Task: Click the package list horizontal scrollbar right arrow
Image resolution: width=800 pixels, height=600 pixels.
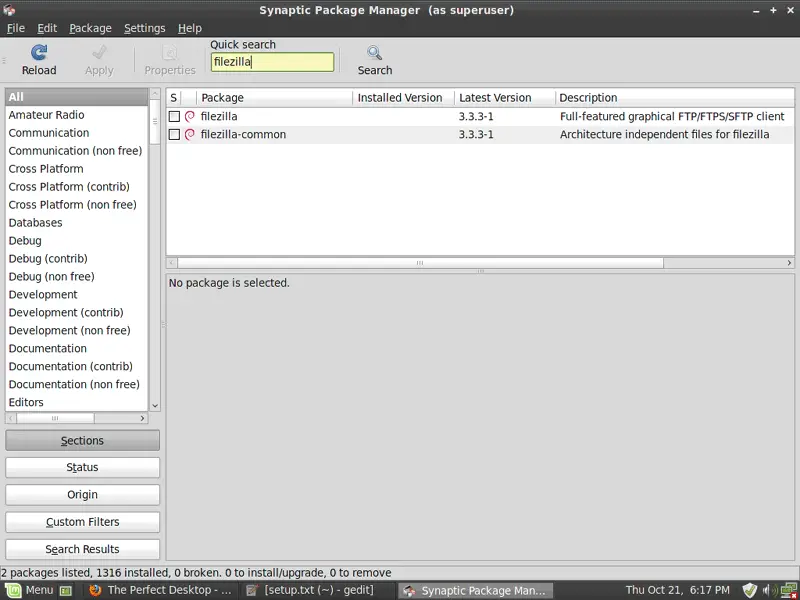Action: (x=789, y=263)
